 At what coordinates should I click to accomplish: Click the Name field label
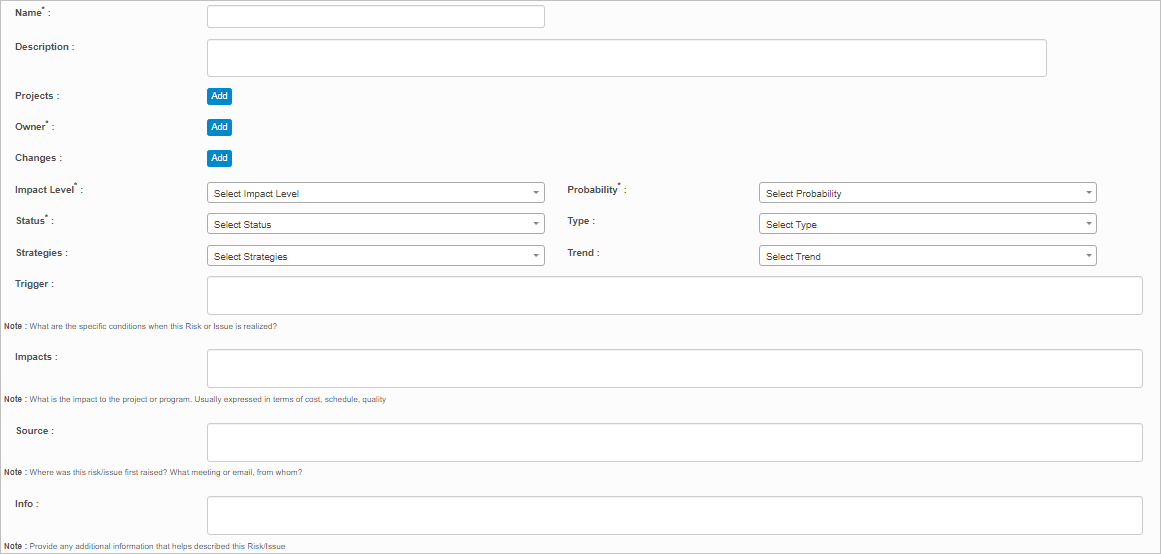[x=28, y=13]
